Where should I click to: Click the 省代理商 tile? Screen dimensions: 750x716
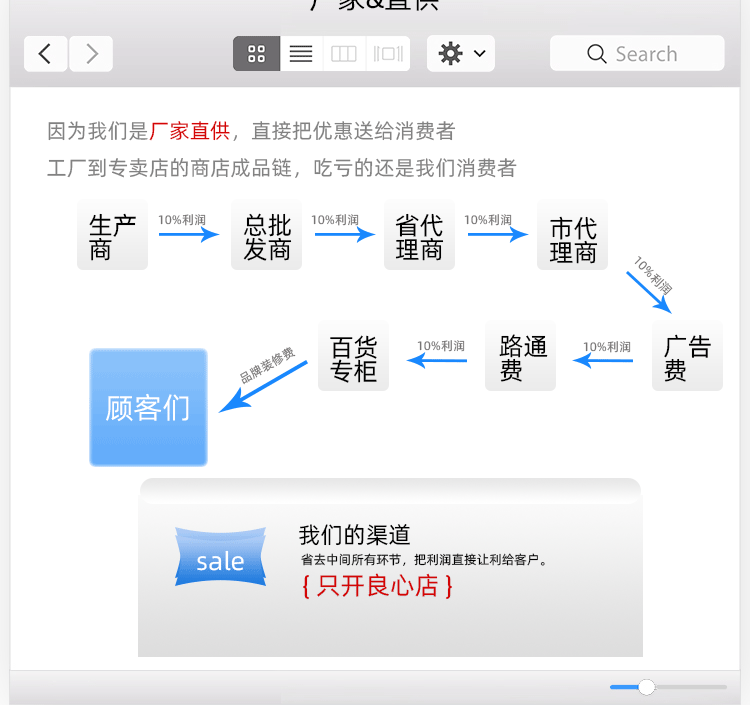tap(419, 235)
